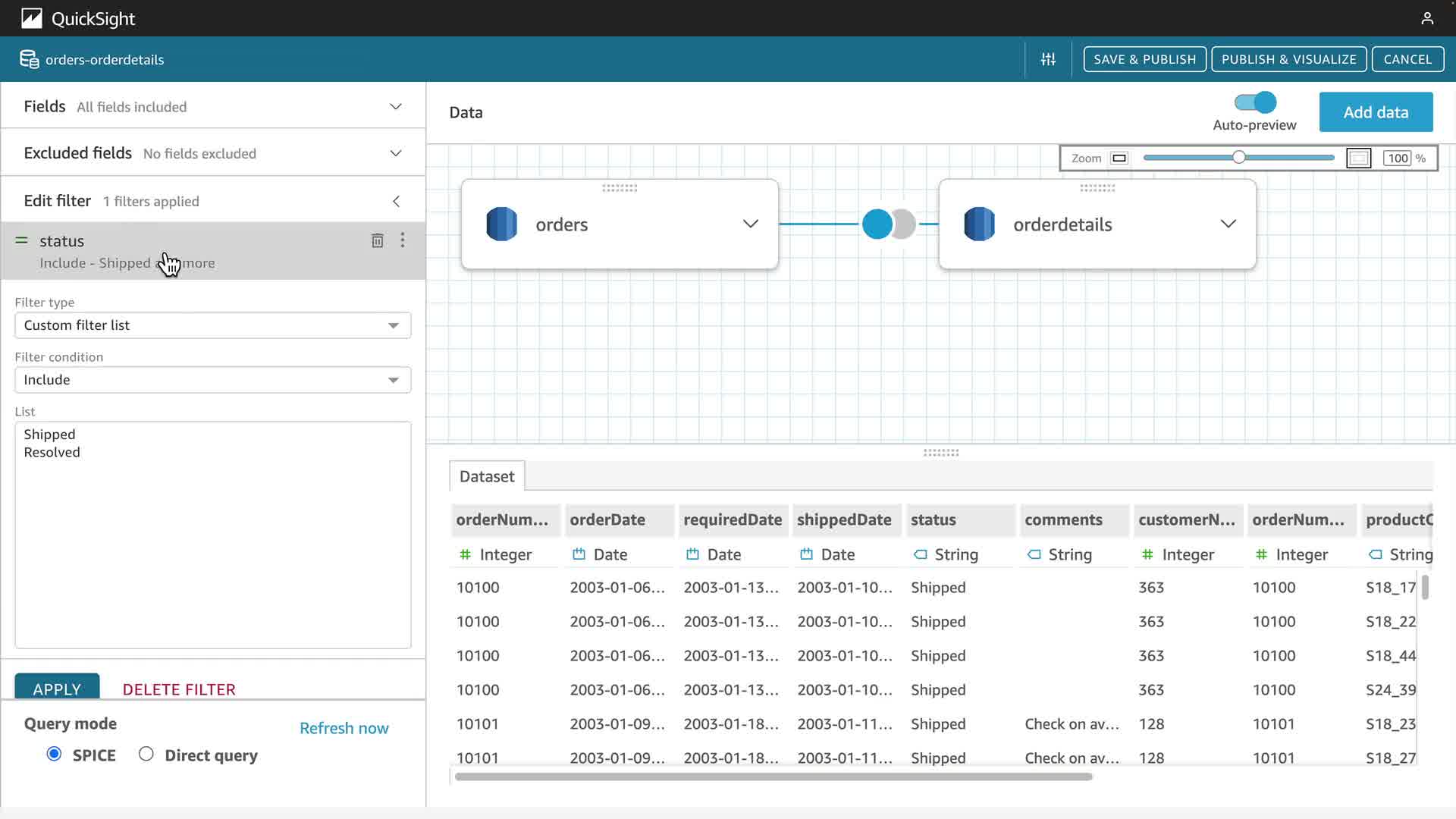This screenshot has height=819, width=1456.
Task: Expand the Fields section chevron
Action: coord(395,107)
